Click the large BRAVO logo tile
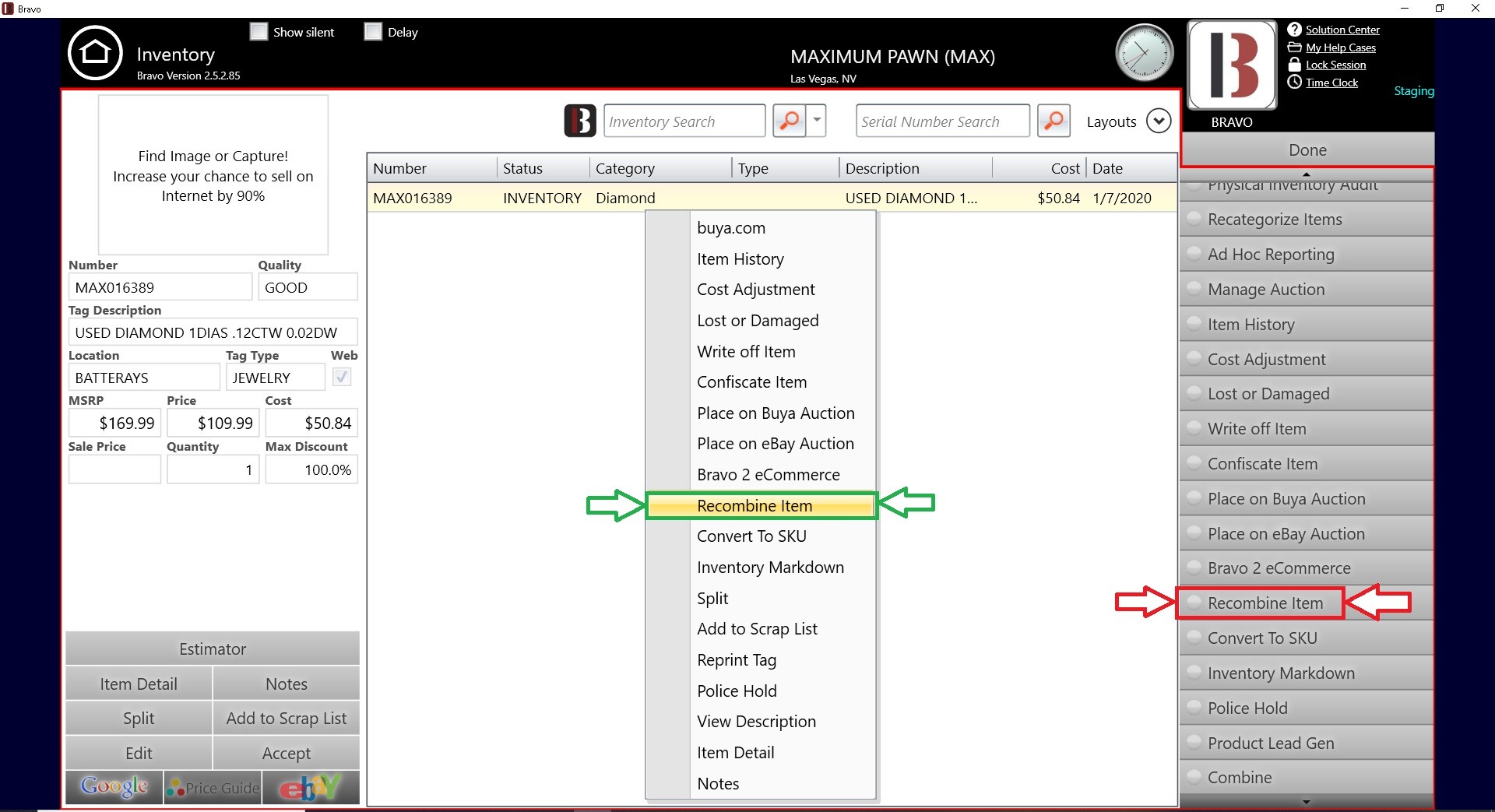The width and height of the screenshot is (1495, 812). coord(1232,65)
